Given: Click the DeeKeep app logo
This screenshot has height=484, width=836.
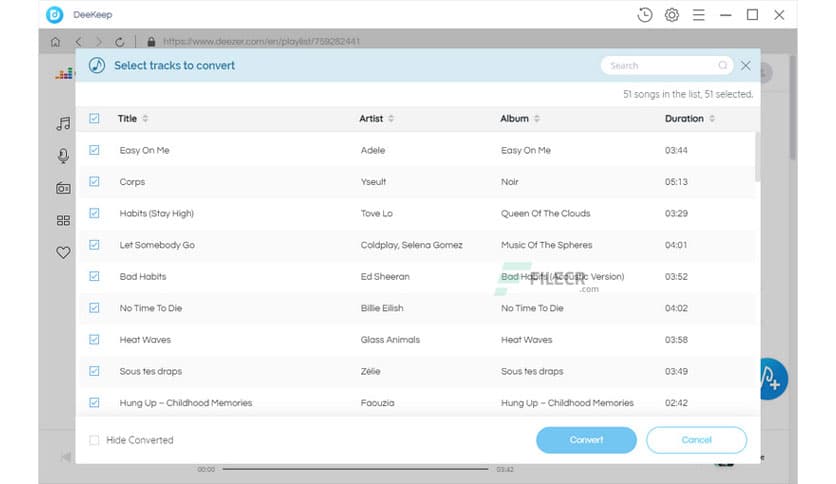Looking at the screenshot, I should 54,15.
